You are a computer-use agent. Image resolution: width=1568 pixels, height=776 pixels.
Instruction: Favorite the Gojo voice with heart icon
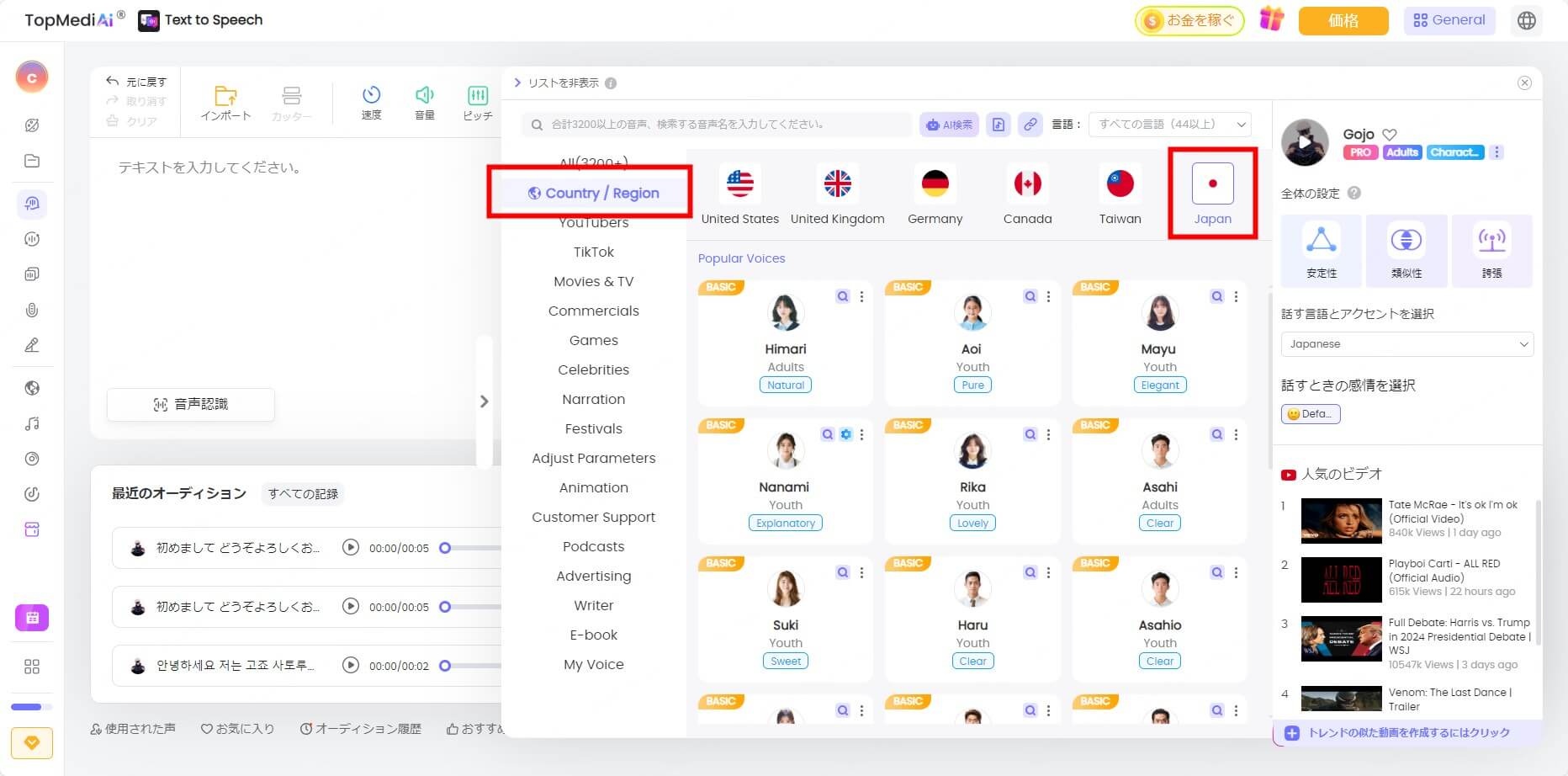click(1390, 134)
